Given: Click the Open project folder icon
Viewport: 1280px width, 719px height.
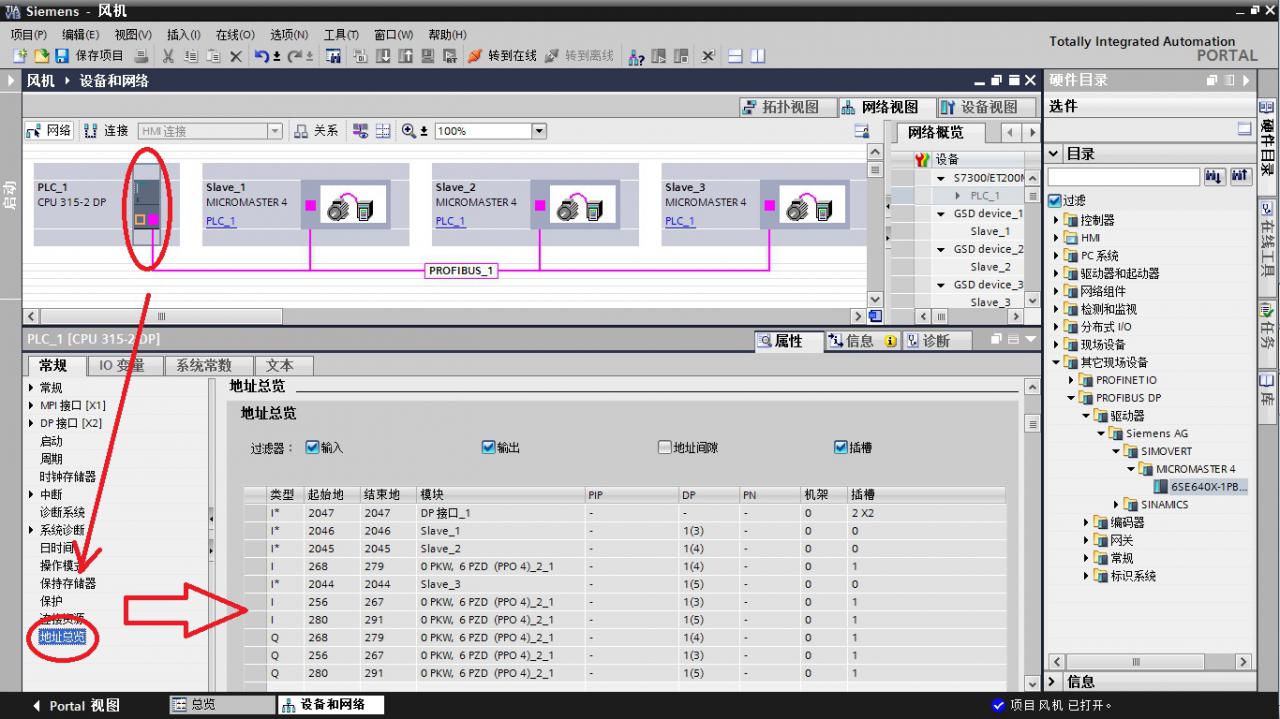Looking at the screenshot, I should pyautogui.click(x=42, y=56).
